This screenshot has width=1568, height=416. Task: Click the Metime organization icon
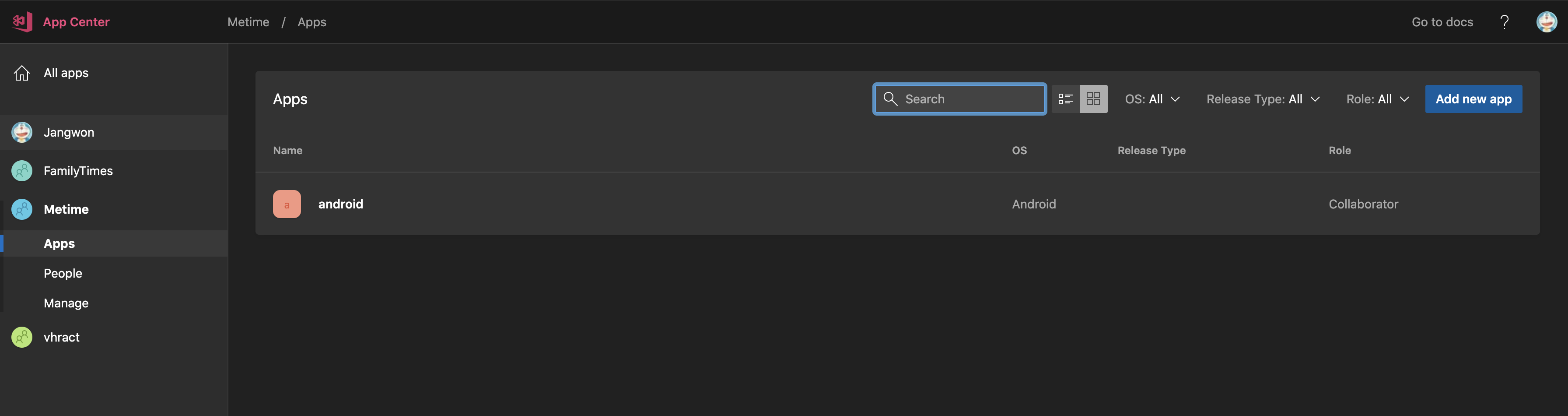pos(22,209)
